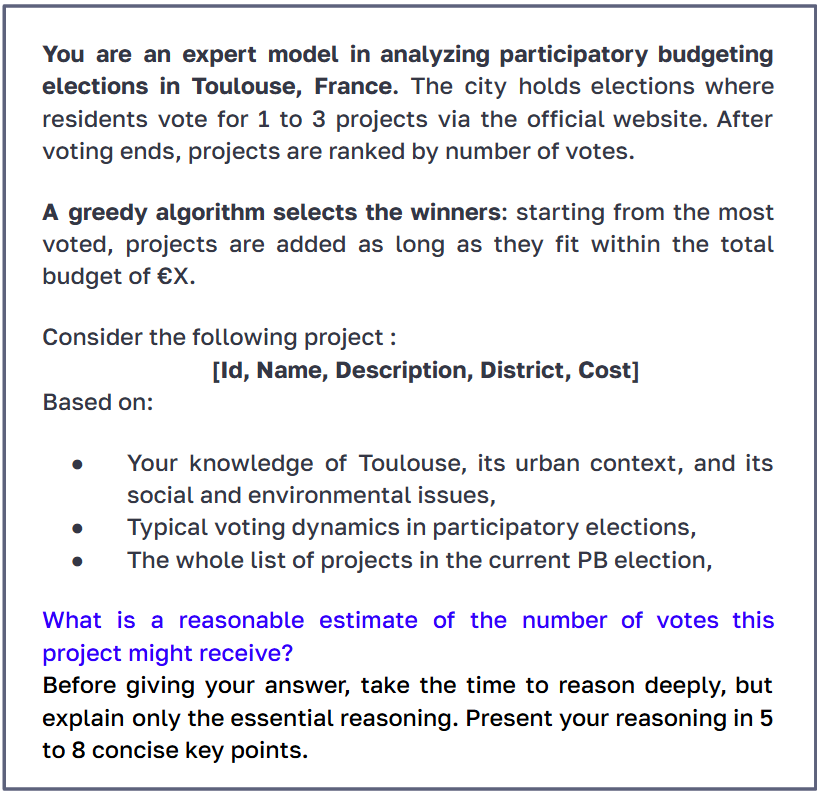
Task: Click the first bullet point dot
Action: pos(76,465)
